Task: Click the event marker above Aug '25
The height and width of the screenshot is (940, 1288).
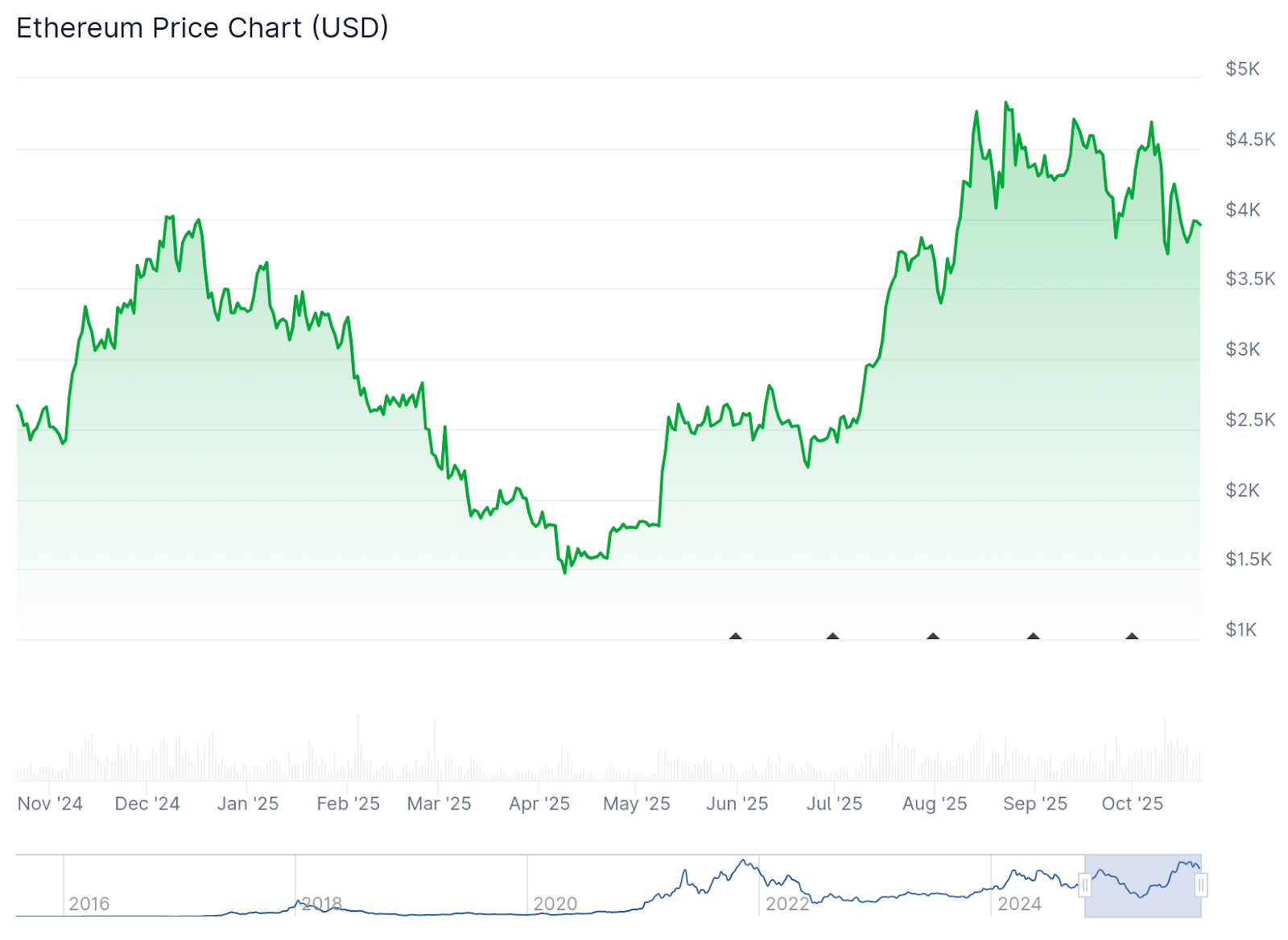Action: coord(933,637)
